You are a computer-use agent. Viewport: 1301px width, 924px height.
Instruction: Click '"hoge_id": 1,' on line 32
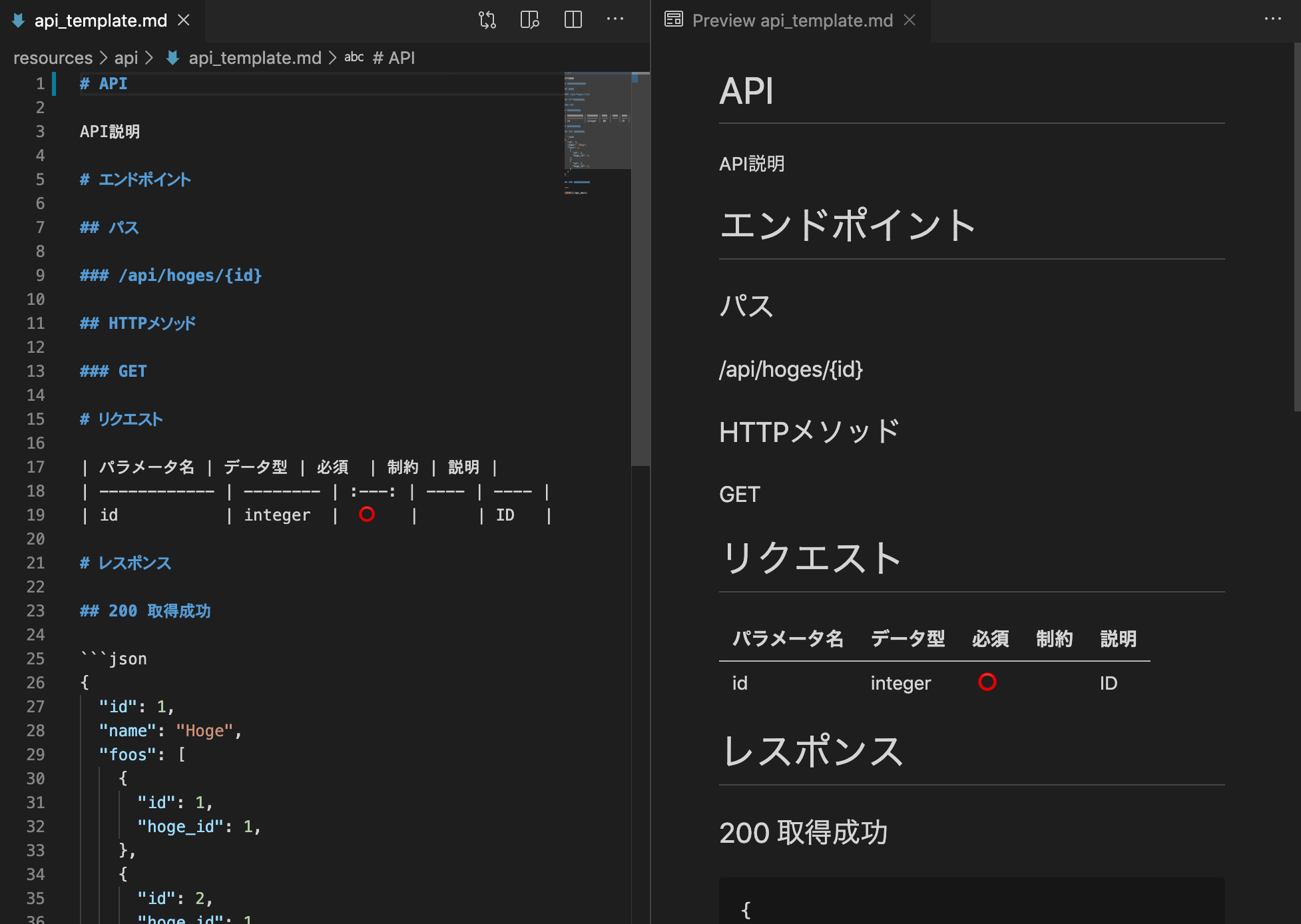tap(199, 826)
